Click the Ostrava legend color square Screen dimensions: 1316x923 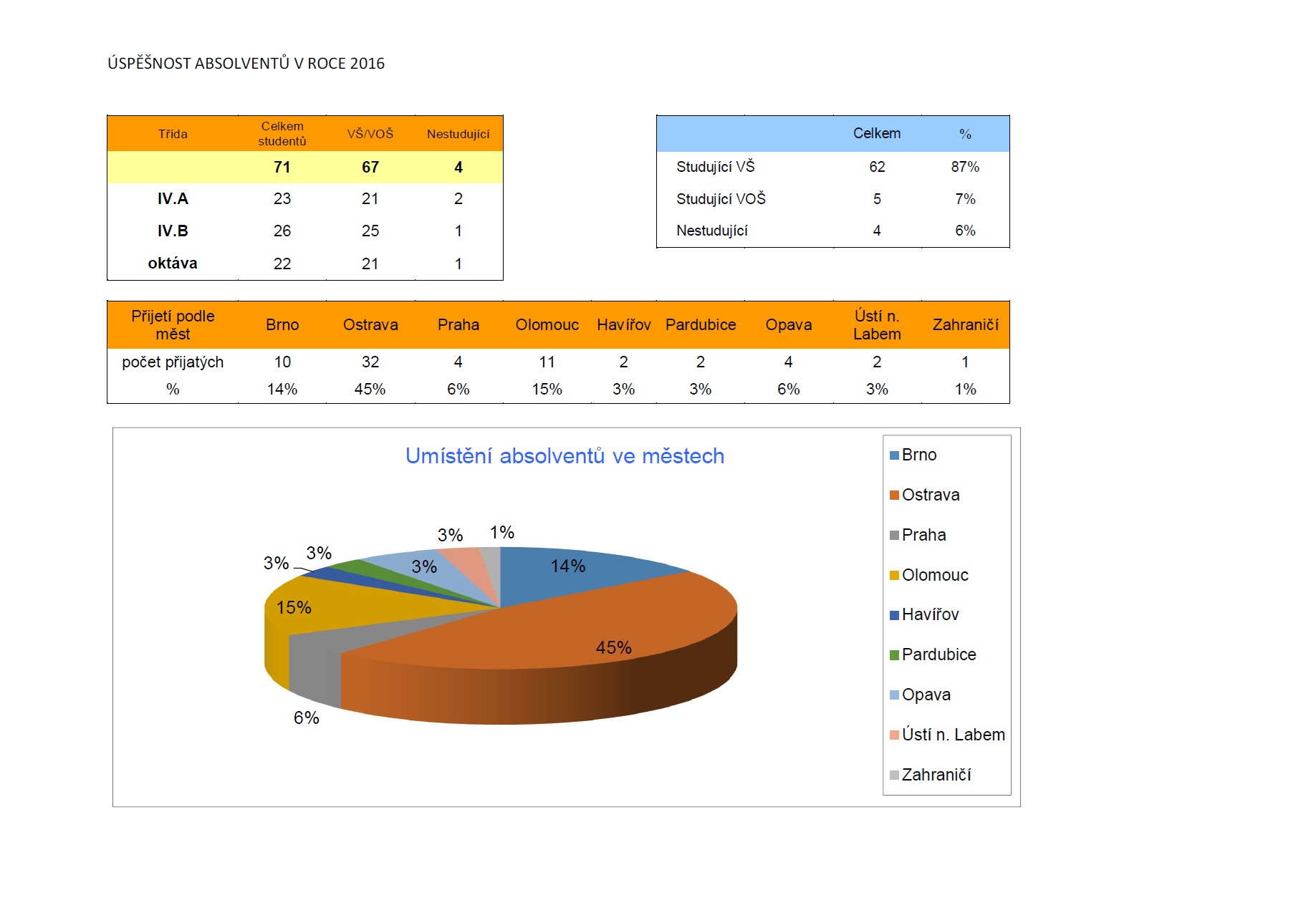tap(893, 495)
